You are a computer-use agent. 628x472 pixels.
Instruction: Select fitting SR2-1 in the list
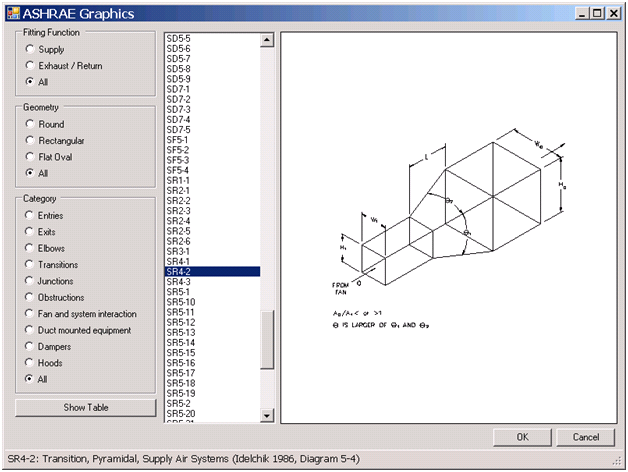pos(212,191)
